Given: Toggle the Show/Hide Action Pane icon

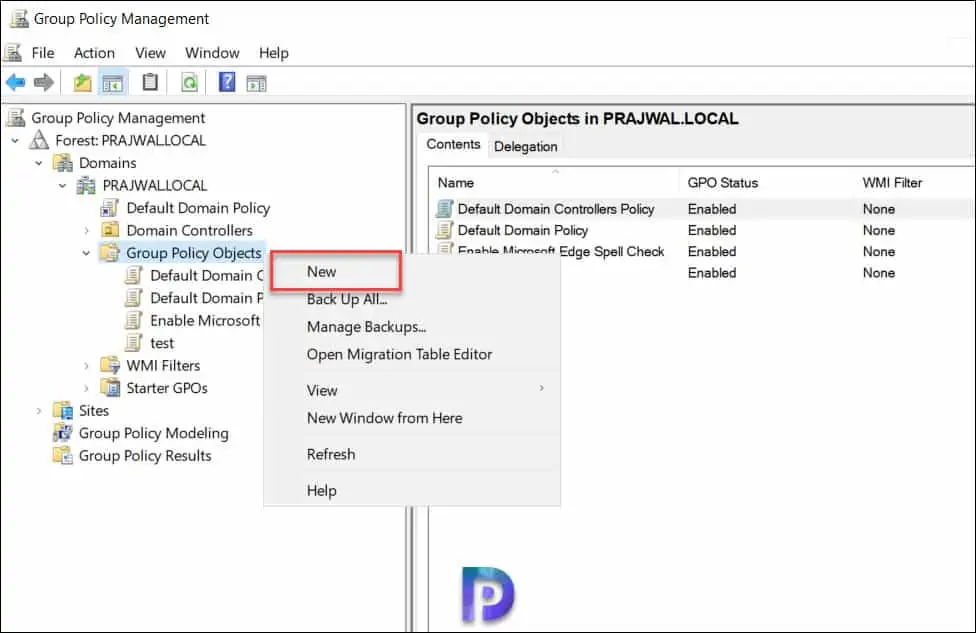Looking at the screenshot, I should coord(256,83).
